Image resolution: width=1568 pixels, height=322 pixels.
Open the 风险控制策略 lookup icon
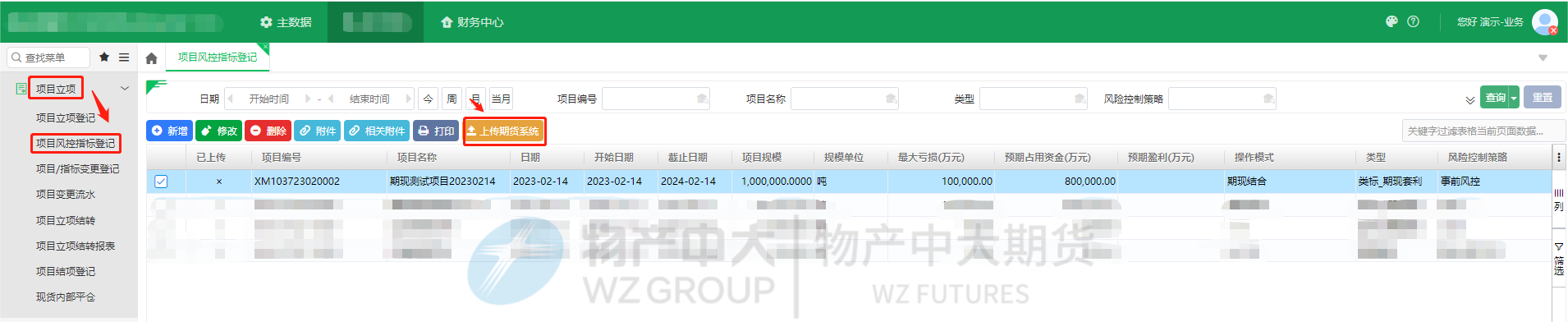pyautogui.click(x=1268, y=99)
